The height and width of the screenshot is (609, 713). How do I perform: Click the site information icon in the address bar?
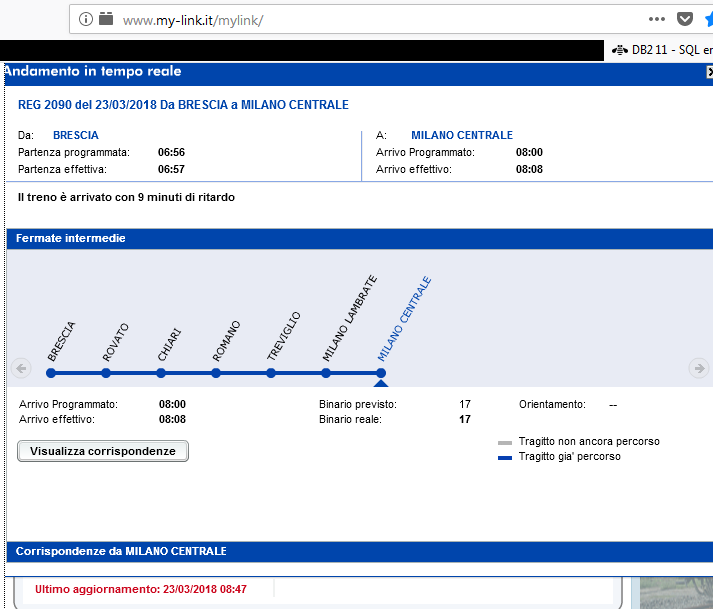click(85, 19)
